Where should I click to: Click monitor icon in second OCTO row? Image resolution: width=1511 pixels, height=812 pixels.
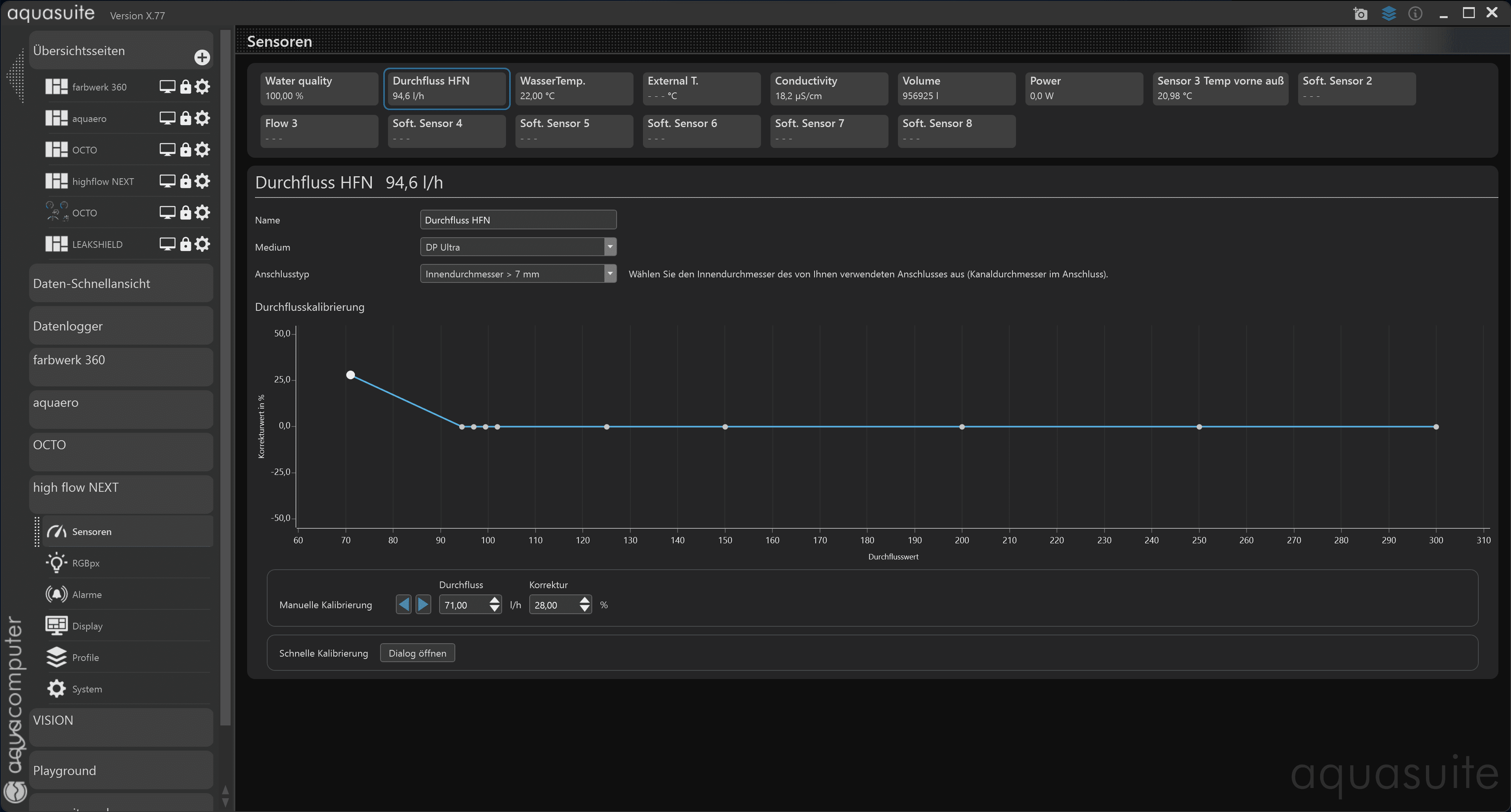point(167,213)
